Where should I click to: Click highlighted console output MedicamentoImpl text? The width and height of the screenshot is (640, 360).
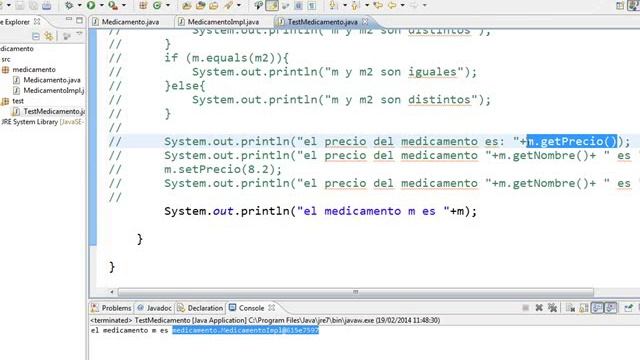tap(245, 330)
